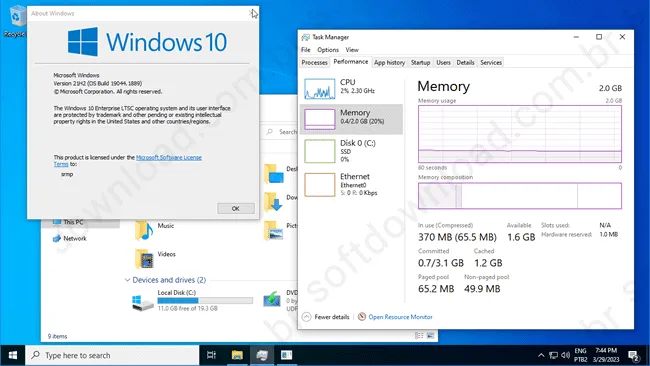Click the '370 MB (65.5 MB)' in-use value
The image size is (650, 366).
coord(457,237)
